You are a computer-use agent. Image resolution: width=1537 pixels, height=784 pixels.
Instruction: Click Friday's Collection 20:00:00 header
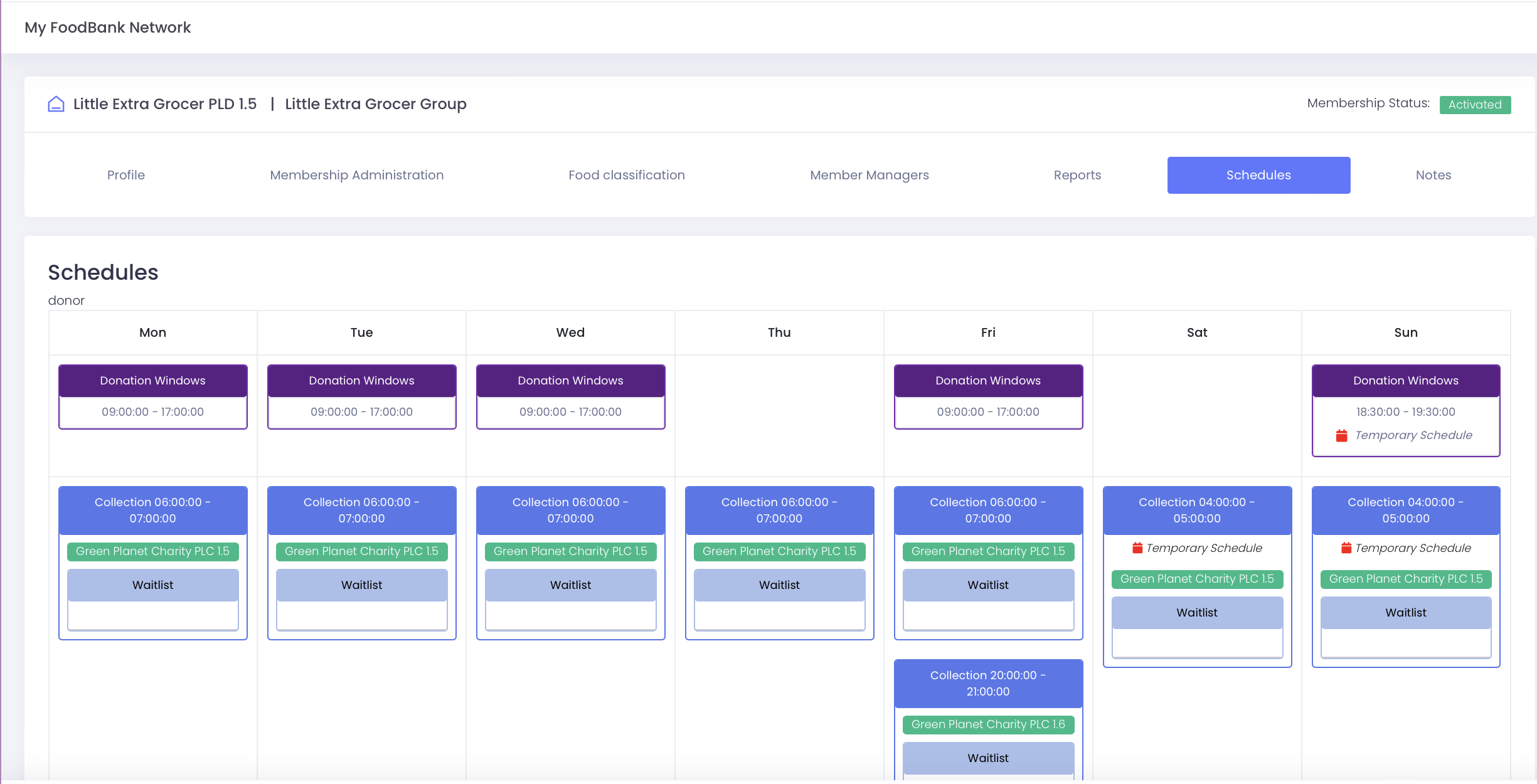987,683
